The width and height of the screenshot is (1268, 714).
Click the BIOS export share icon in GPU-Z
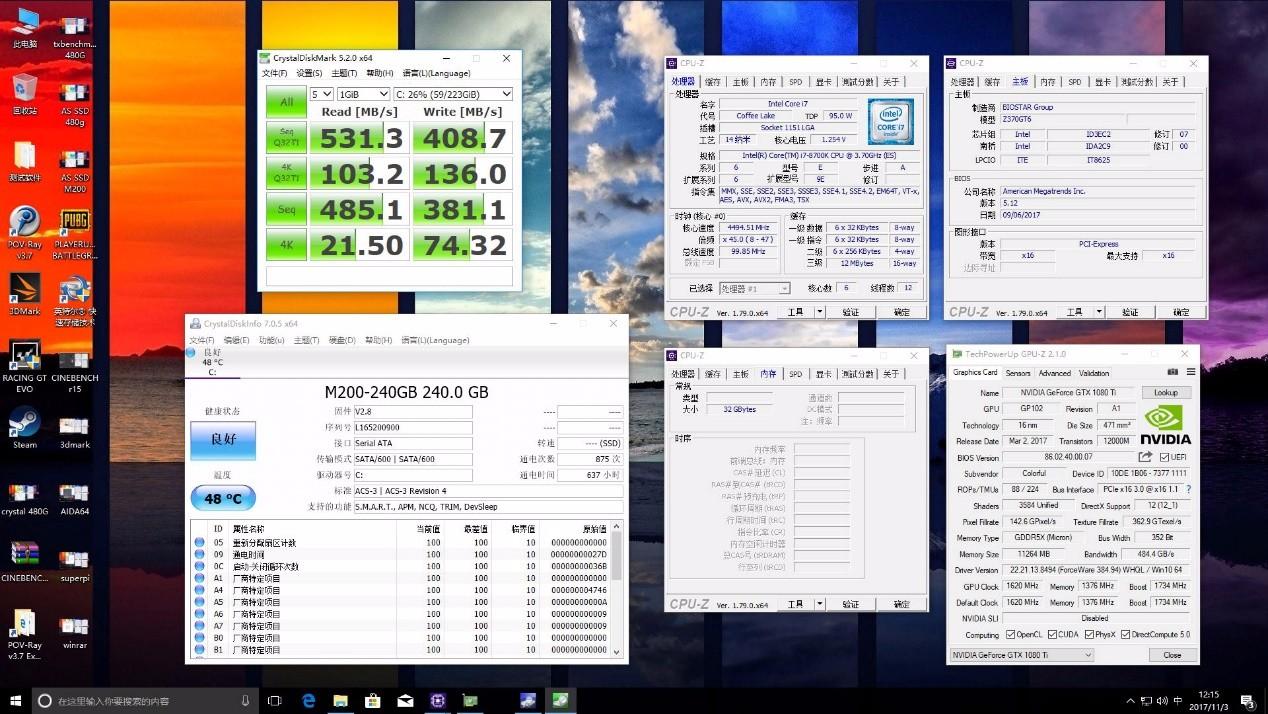point(1145,457)
